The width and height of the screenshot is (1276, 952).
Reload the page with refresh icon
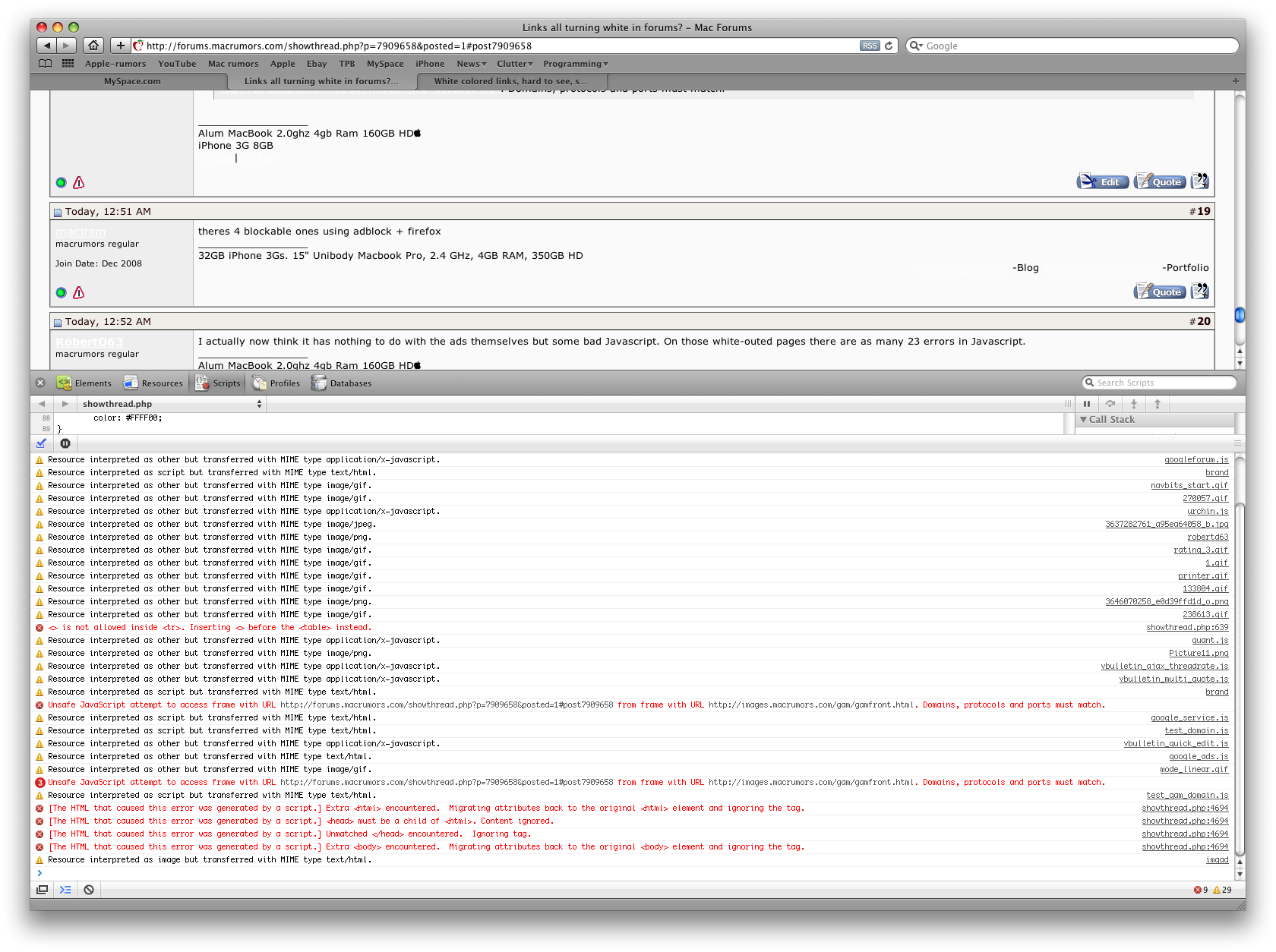click(x=889, y=46)
